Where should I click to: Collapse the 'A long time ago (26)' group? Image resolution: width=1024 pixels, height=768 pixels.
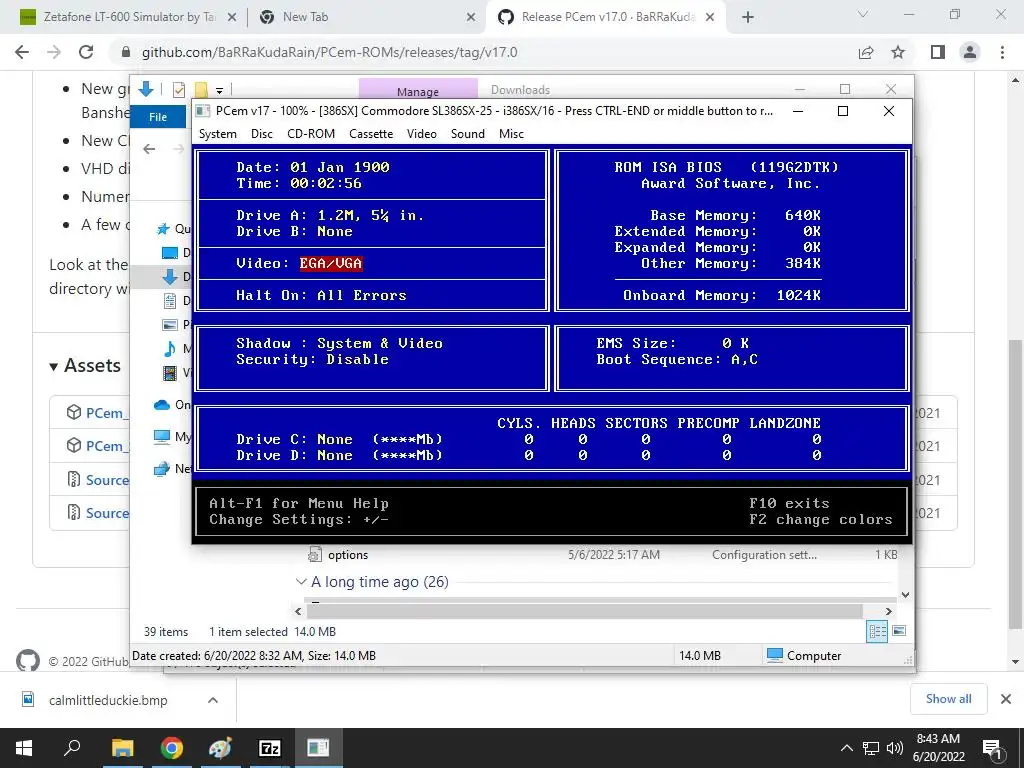[301, 581]
